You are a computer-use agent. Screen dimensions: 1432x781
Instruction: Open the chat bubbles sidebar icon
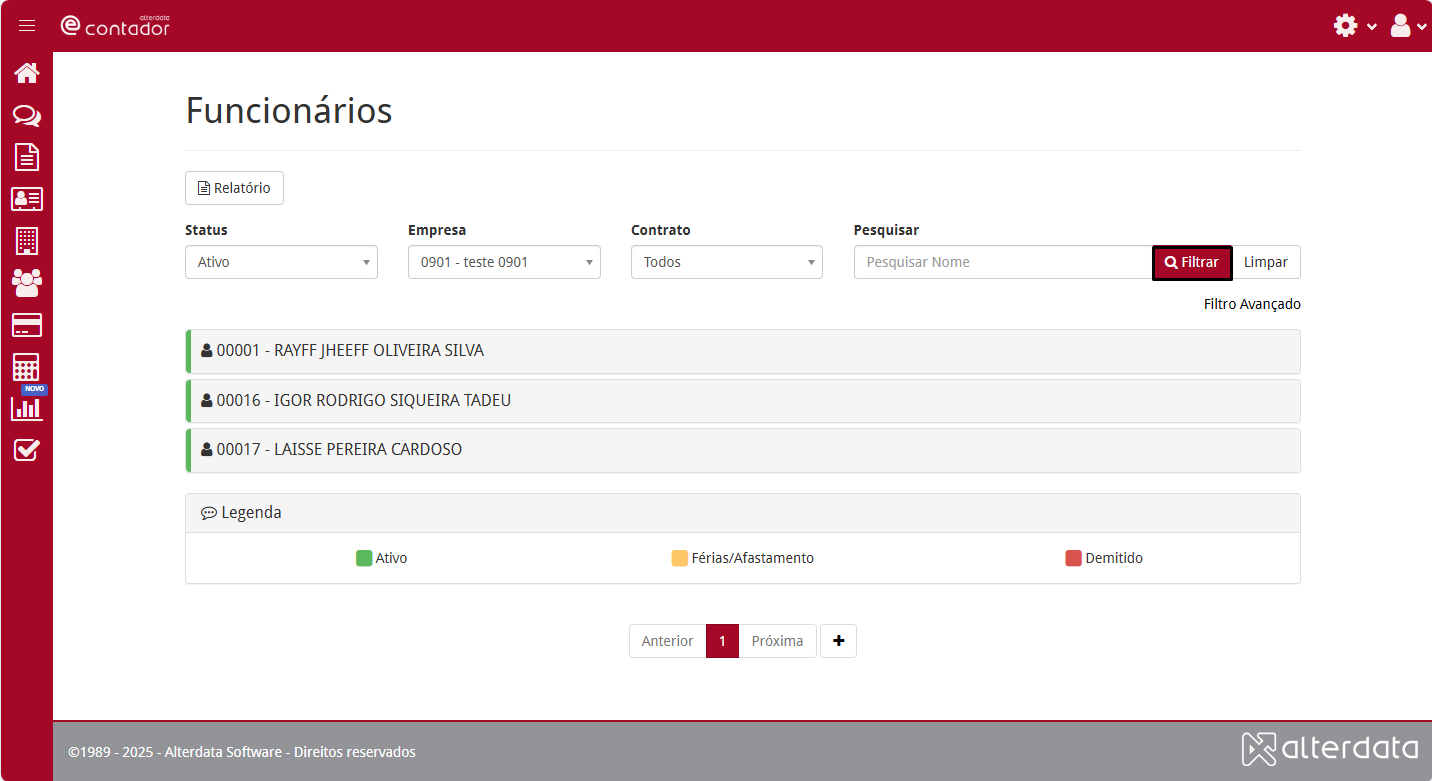[27, 116]
